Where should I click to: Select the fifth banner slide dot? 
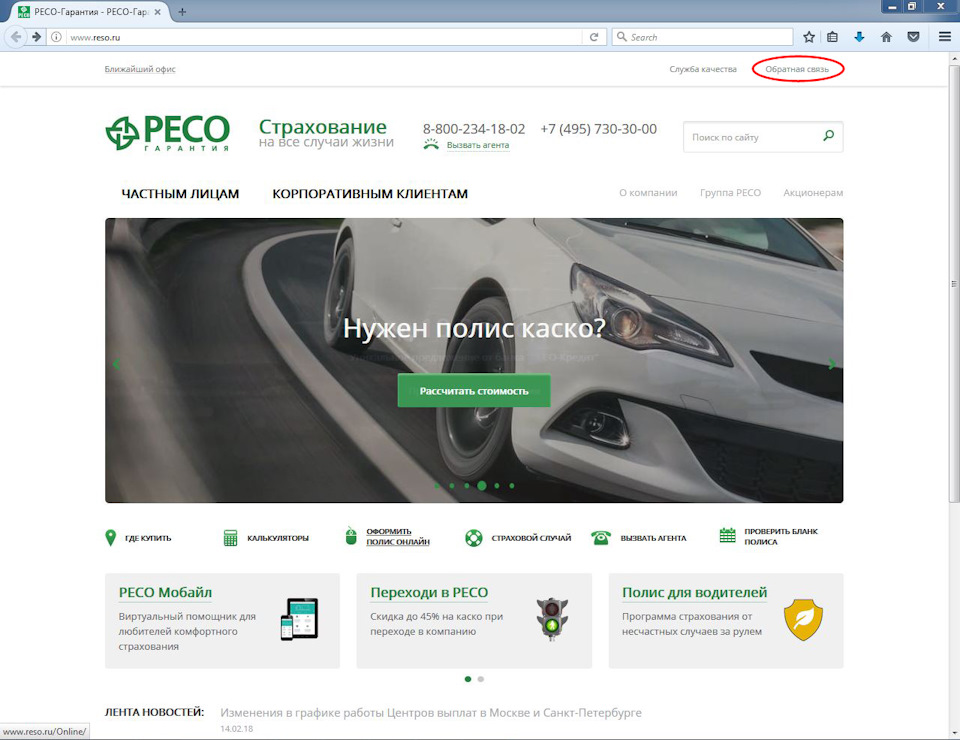[x=497, y=485]
